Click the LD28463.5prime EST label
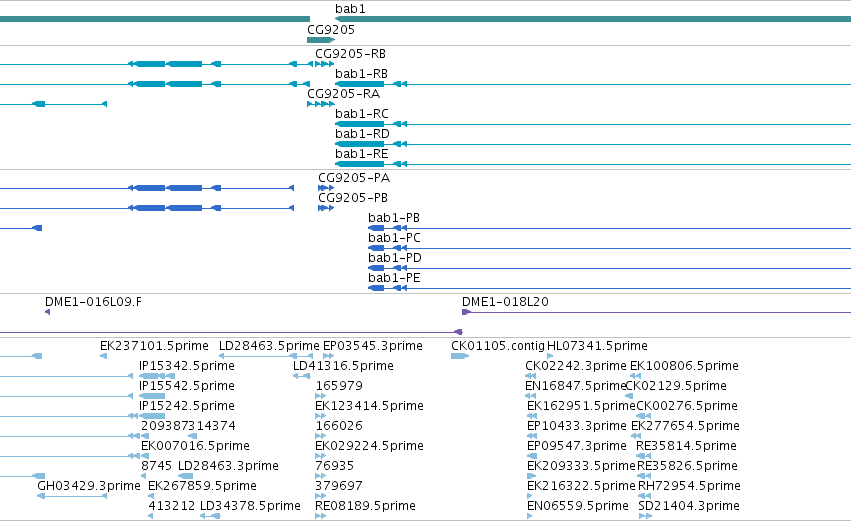 (x=269, y=346)
